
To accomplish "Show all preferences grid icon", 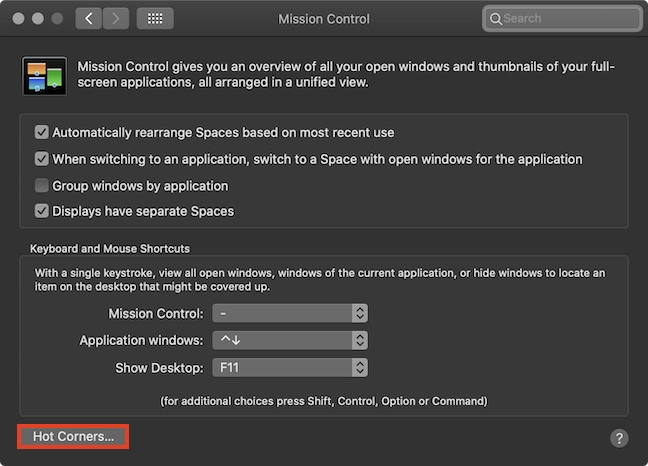I will 155,19.
